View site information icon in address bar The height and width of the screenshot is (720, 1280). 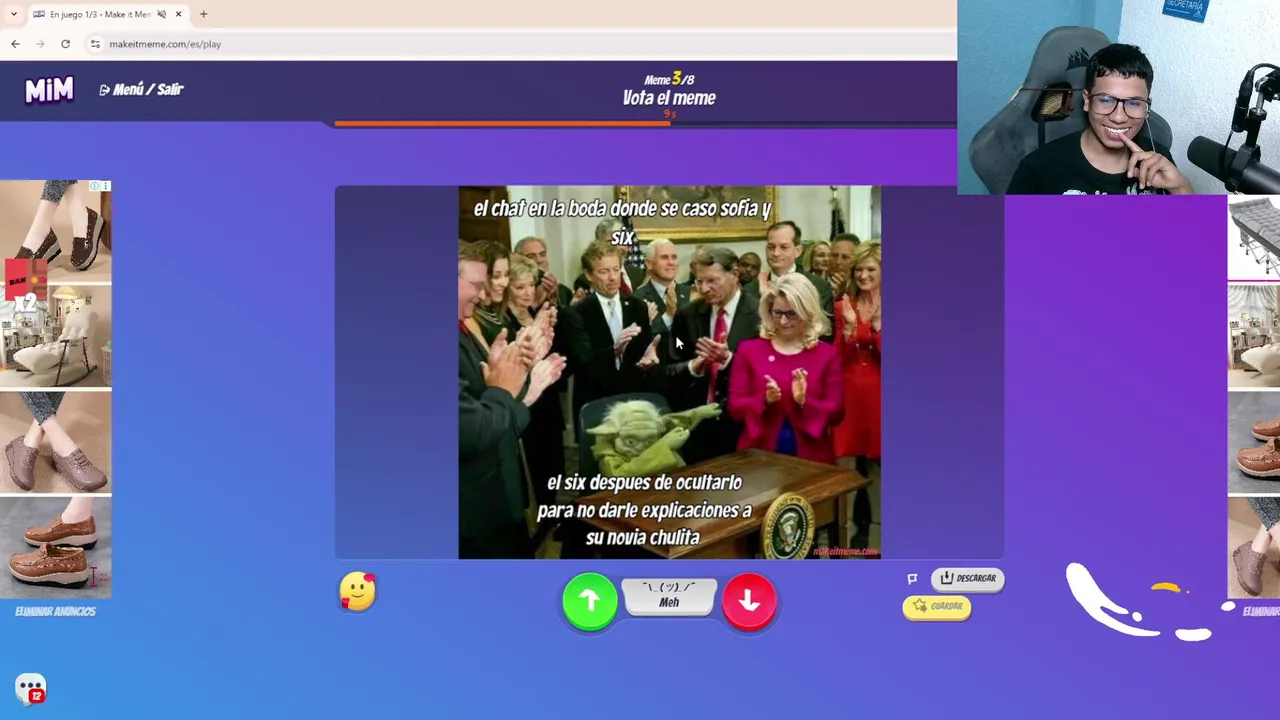pyautogui.click(x=95, y=44)
